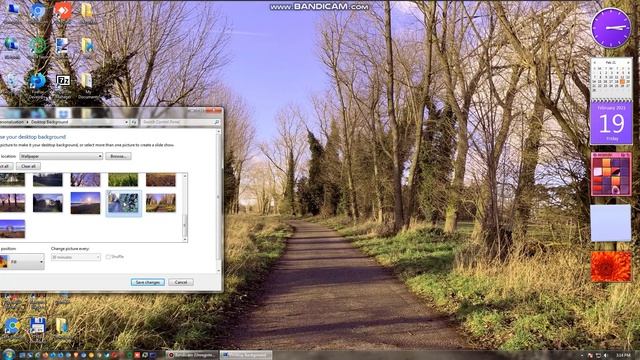Open the Picture location Wallpaper dropdown
This screenshot has height=360, width=640.
[x=61, y=156]
